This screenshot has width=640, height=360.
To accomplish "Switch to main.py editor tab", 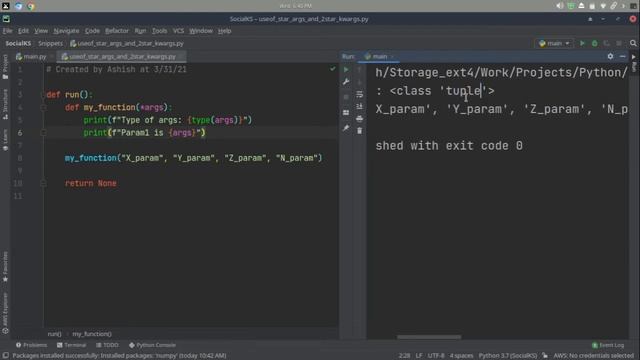I will tap(31, 57).
